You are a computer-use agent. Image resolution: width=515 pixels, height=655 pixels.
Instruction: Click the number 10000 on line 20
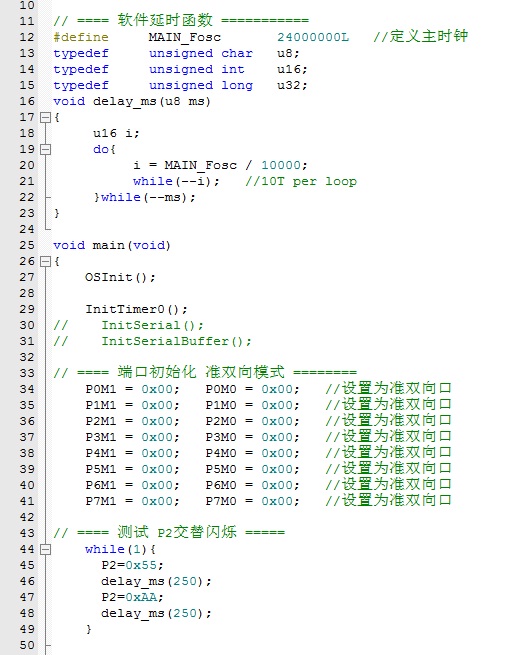[281, 165]
